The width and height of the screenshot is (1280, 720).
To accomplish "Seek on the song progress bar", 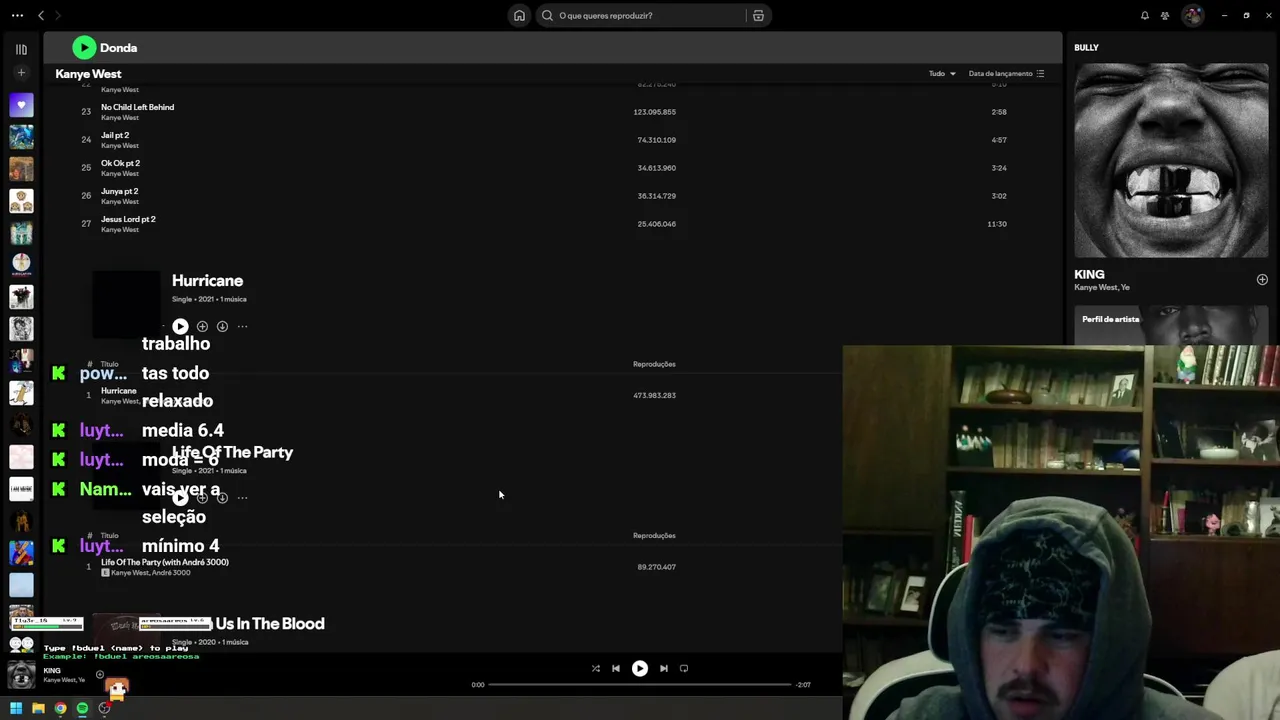I will [x=640, y=685].
